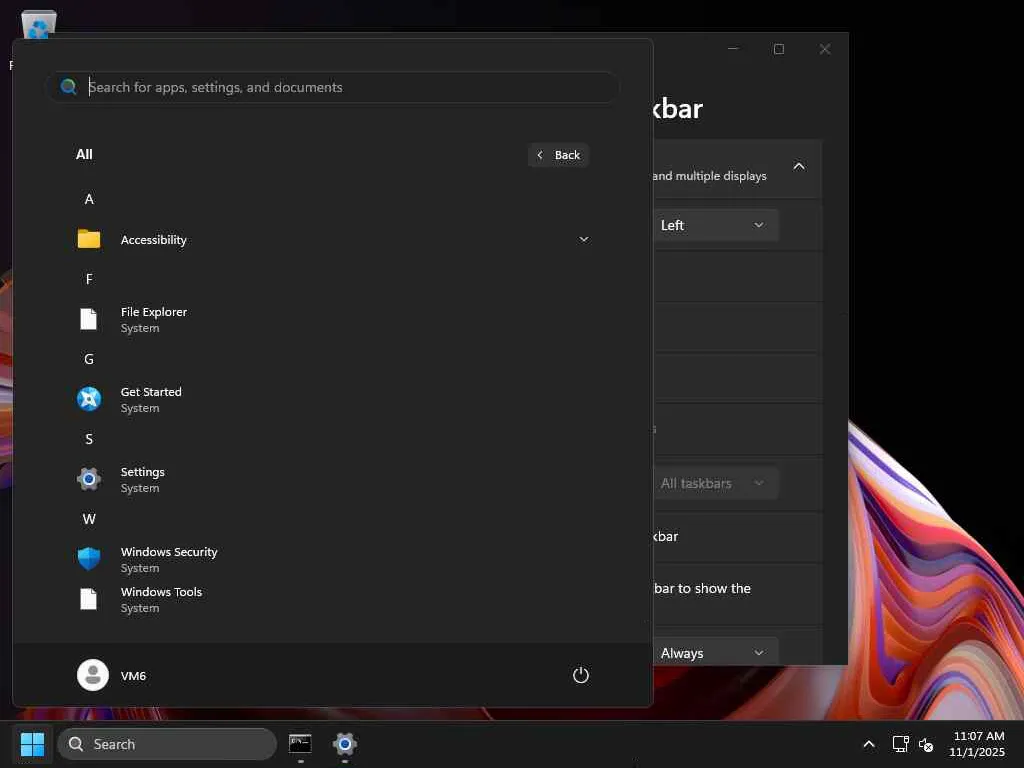The height and width of the screenshot is (768, 1024).
Task: Click the All heading in Start menu
Action: (x=84, y=154)
